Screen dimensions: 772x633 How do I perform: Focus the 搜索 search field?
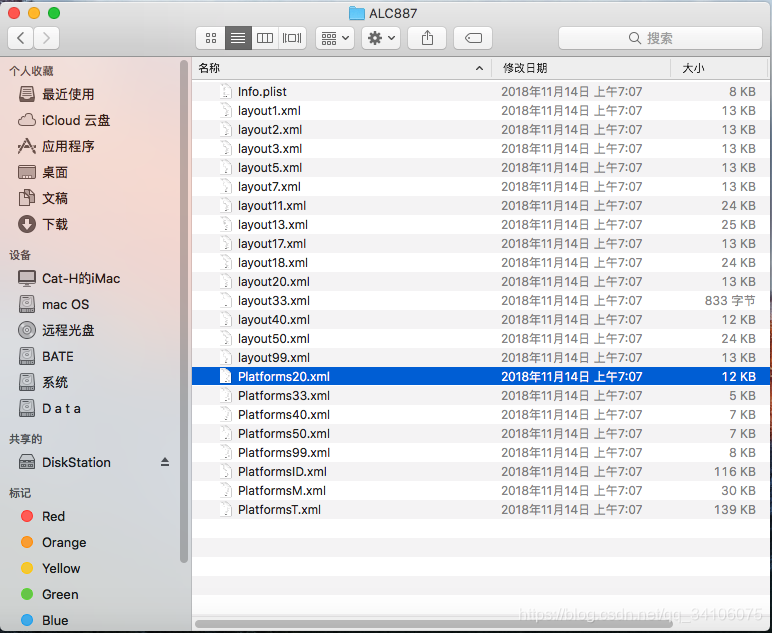(660, 38)
